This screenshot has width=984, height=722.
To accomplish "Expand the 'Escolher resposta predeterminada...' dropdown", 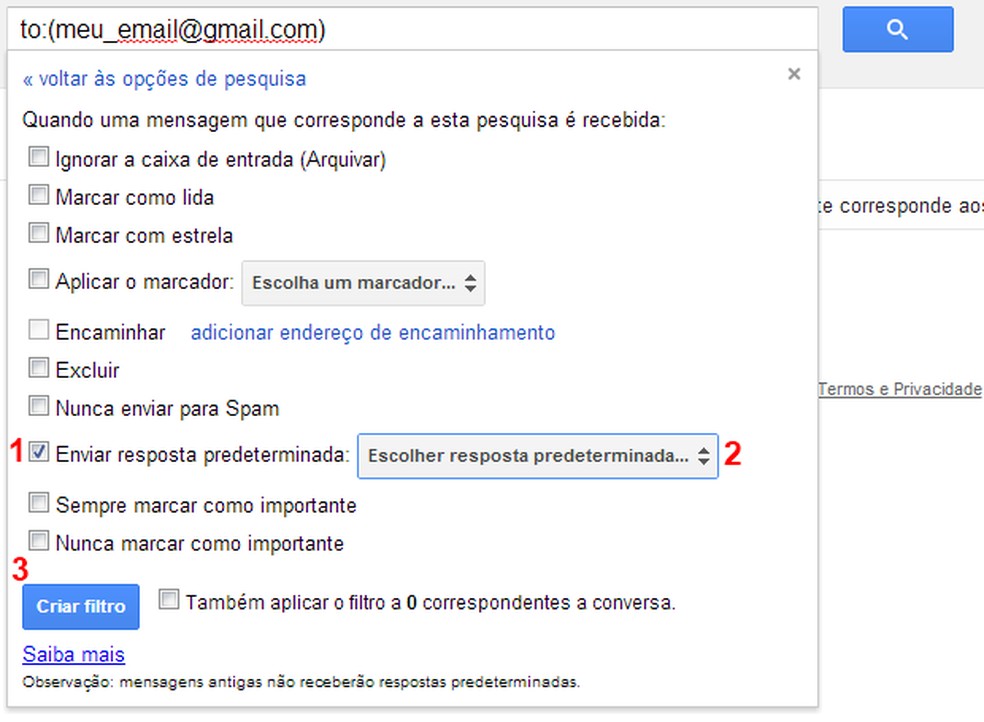I will tap(538, 456).
